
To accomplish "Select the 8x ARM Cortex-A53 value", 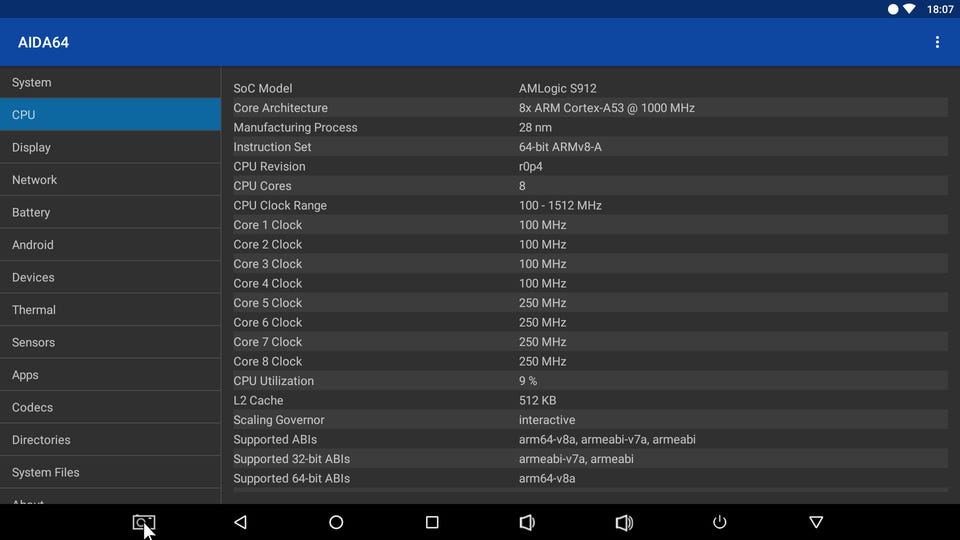I will point(606,108).
